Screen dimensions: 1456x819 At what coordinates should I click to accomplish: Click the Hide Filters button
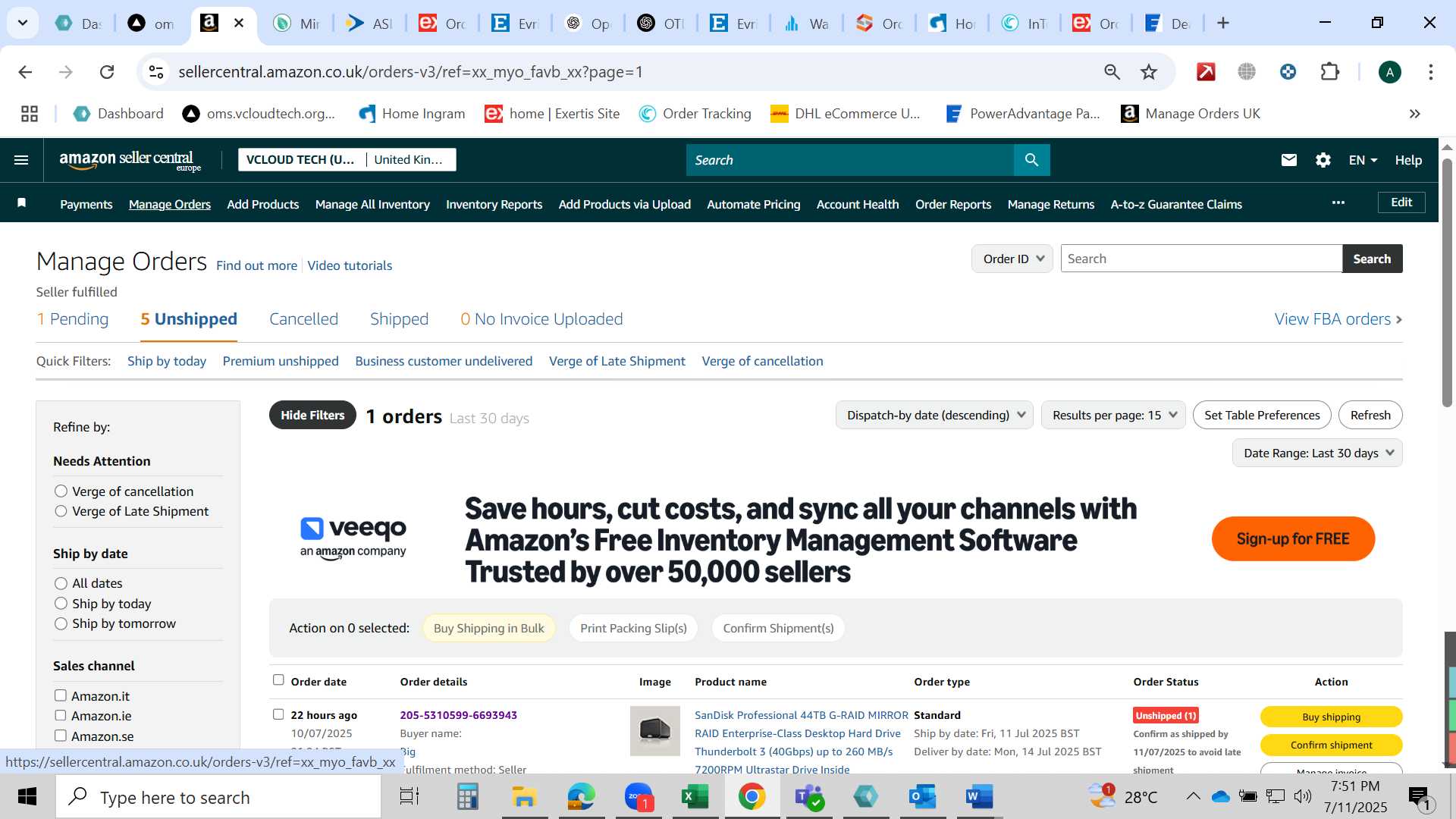click(312, 415)
